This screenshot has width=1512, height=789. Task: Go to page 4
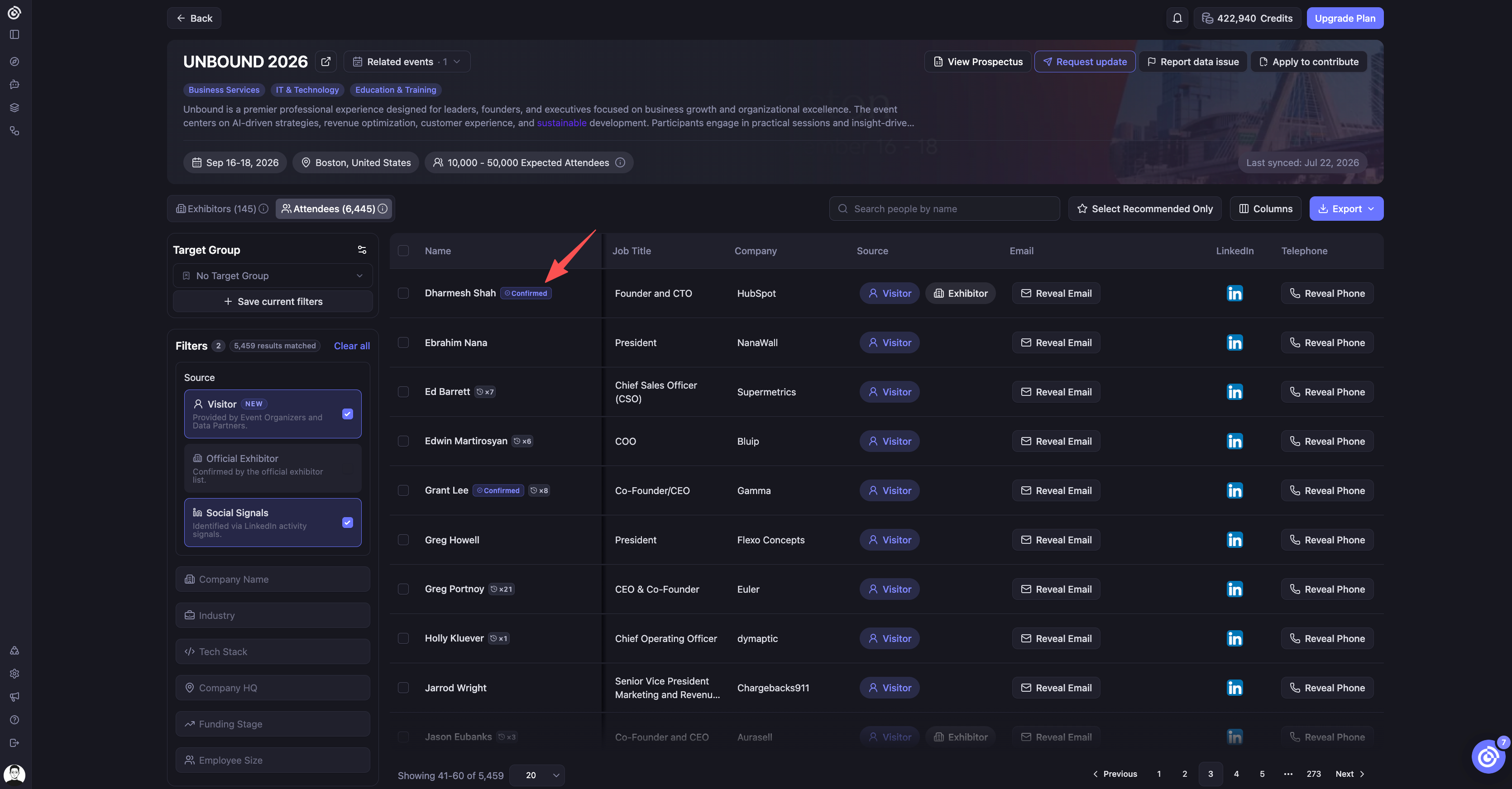pyautogui.click(x=1236, y=774)
